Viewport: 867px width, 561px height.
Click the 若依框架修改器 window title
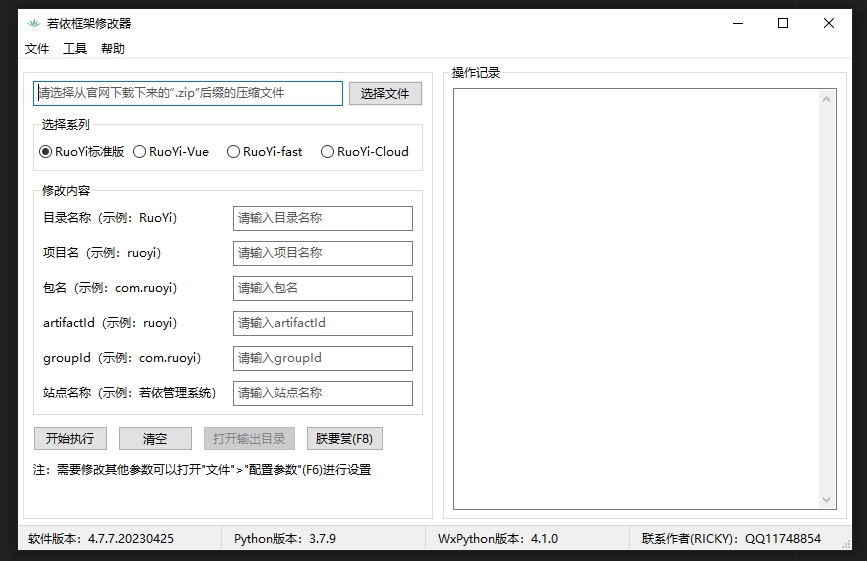click(x=89, y=24)
